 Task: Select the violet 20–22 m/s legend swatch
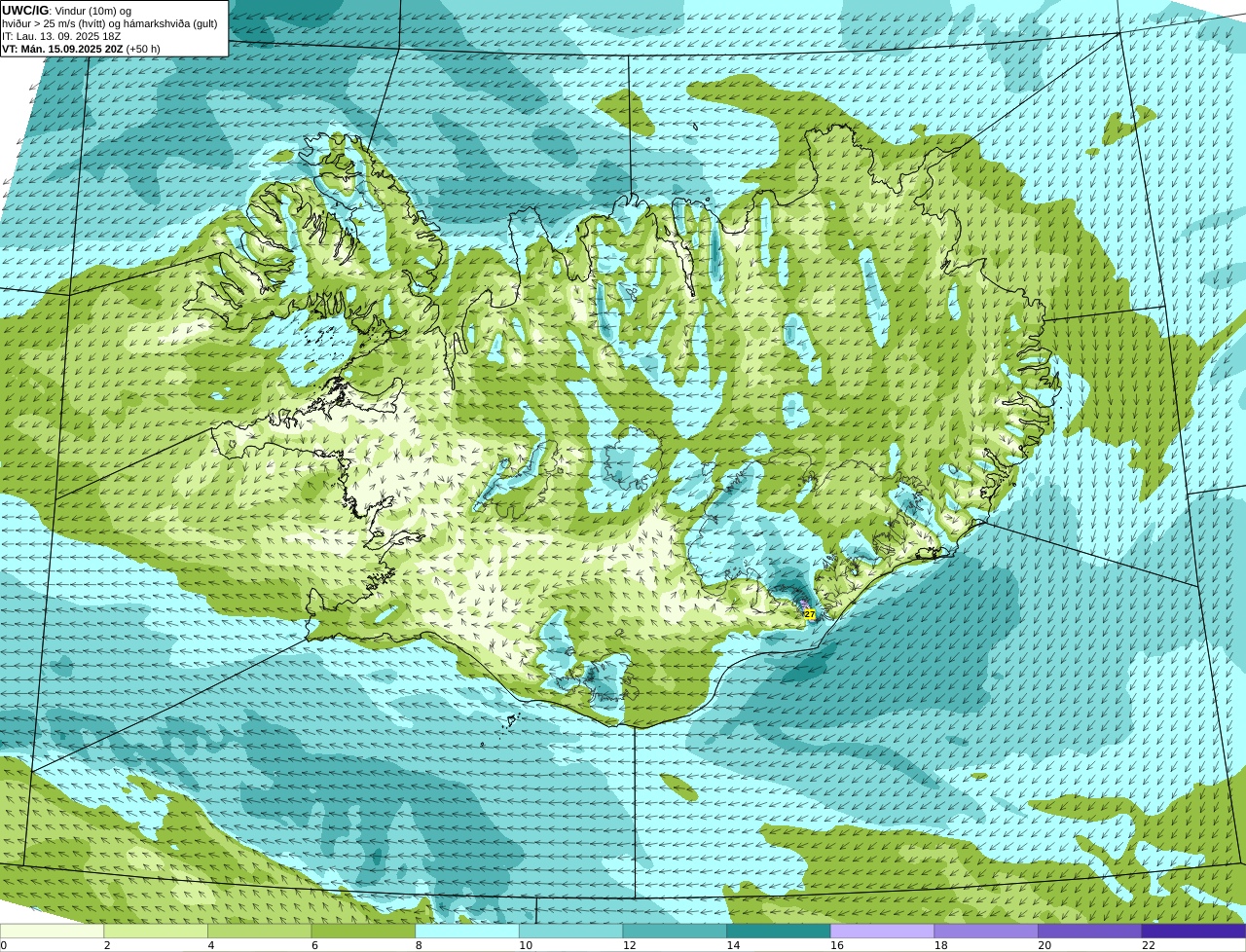tap(1090, 932)
